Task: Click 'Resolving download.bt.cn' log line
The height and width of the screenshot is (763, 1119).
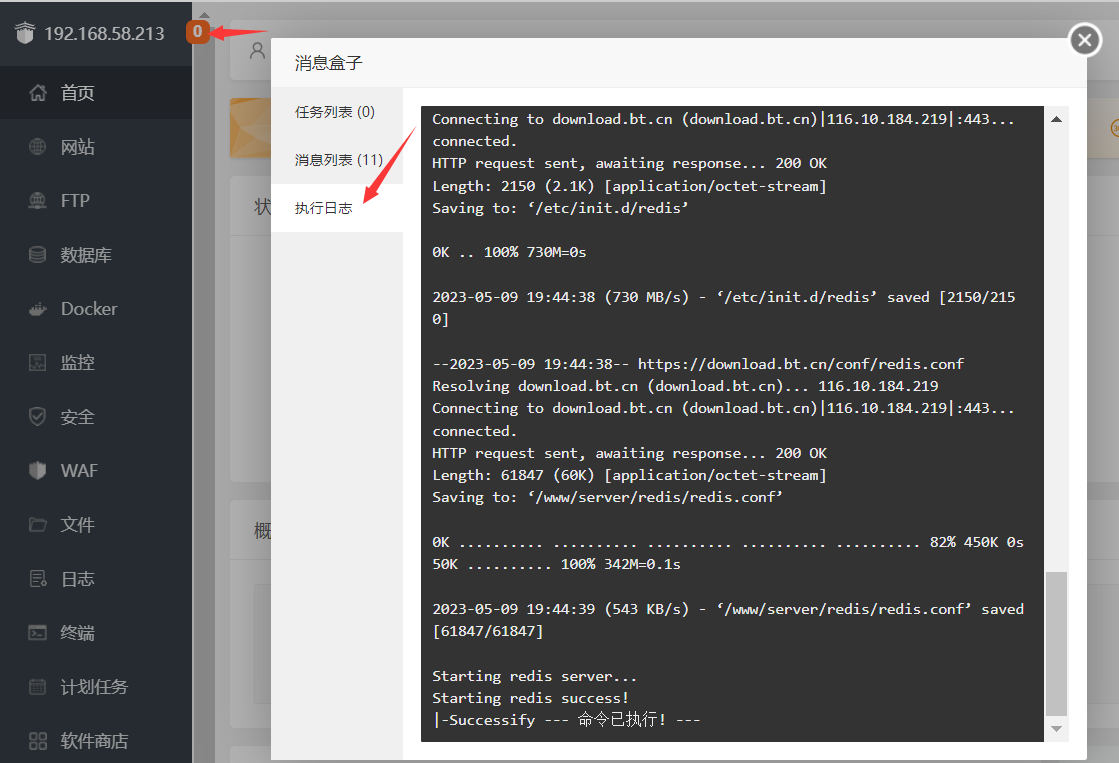Action: coord(685,386)
